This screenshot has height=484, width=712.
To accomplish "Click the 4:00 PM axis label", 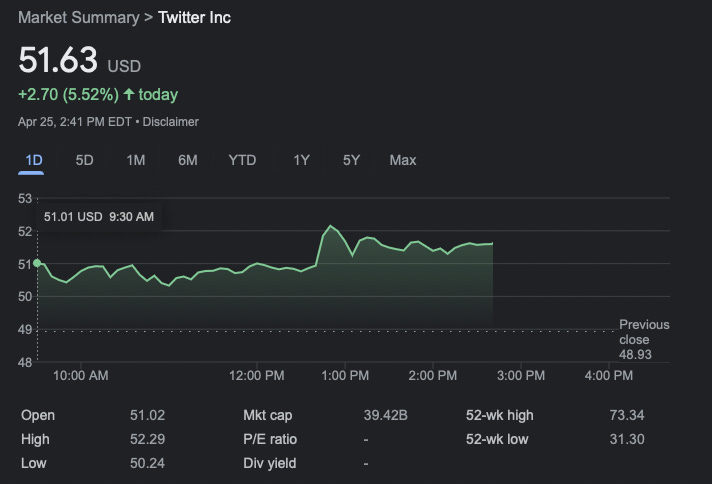I will click(608, 376).
